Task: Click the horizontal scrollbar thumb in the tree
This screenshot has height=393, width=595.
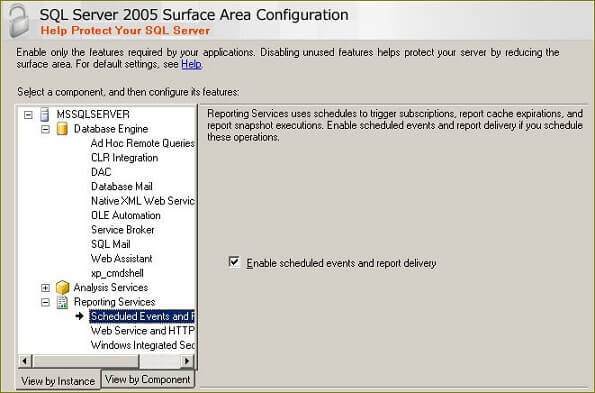Action: [86, 361]
